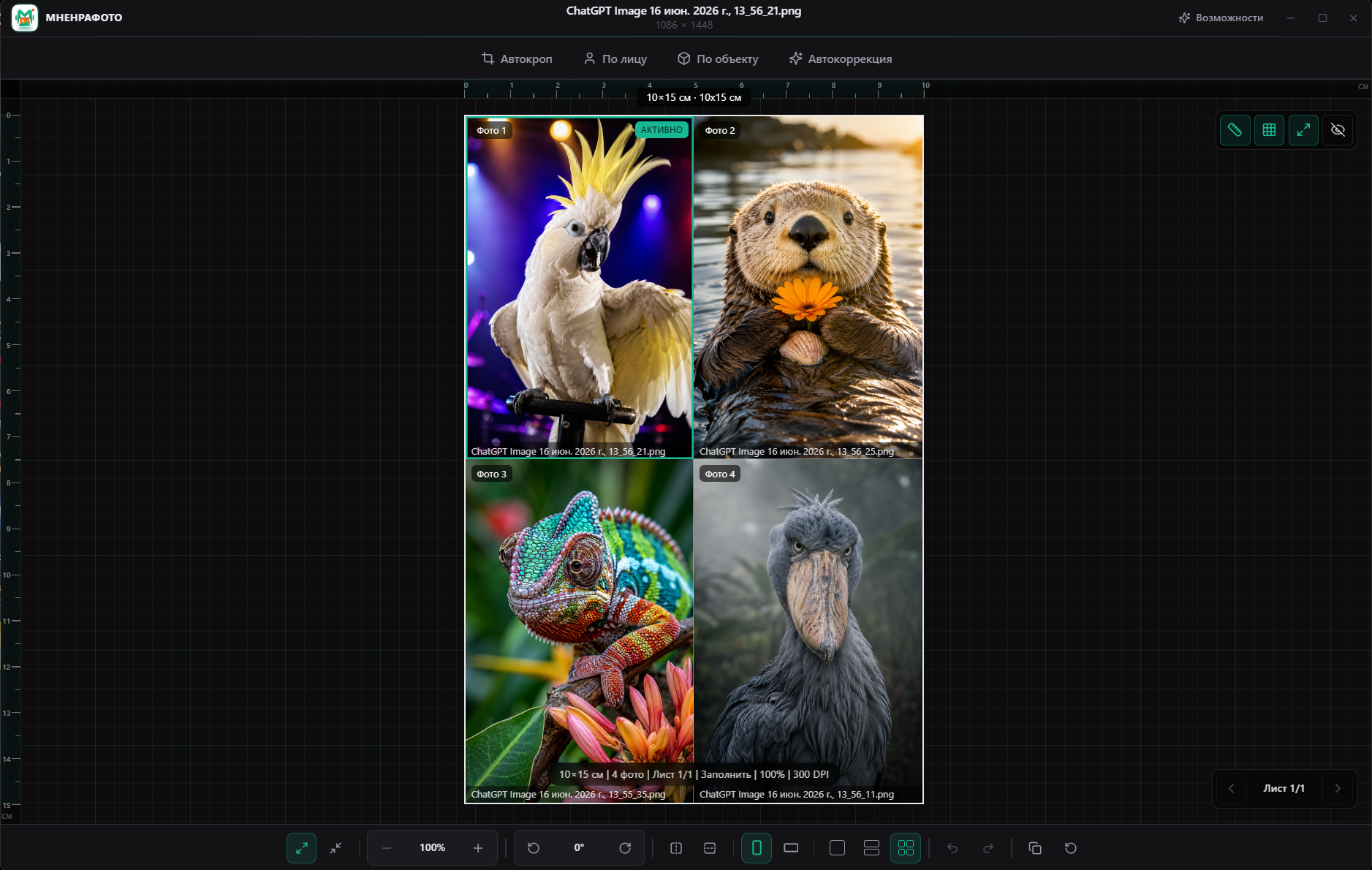The image size is (1372, 870).
Task: Click filename ending 13_55_35.png caption
Action: 568,794
